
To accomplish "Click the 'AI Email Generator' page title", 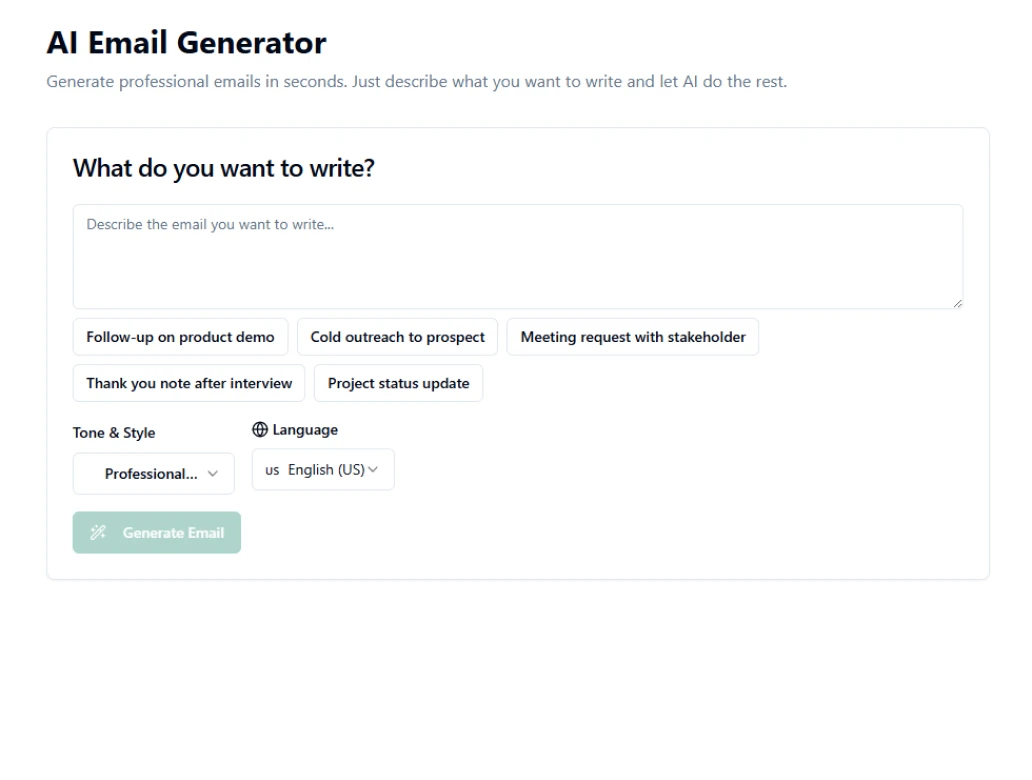I will tap(186, 43).
